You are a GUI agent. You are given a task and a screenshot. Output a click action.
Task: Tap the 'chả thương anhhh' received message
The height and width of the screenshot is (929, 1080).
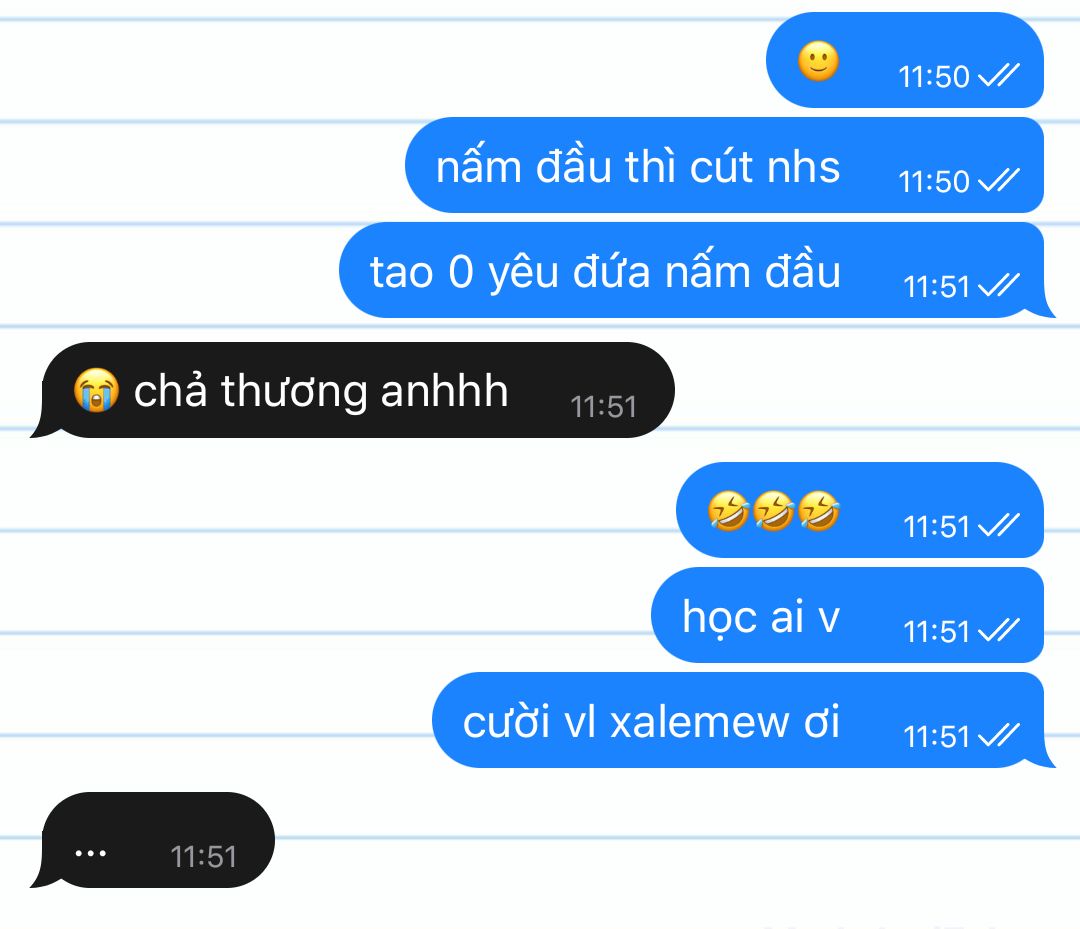click(352, 390)
